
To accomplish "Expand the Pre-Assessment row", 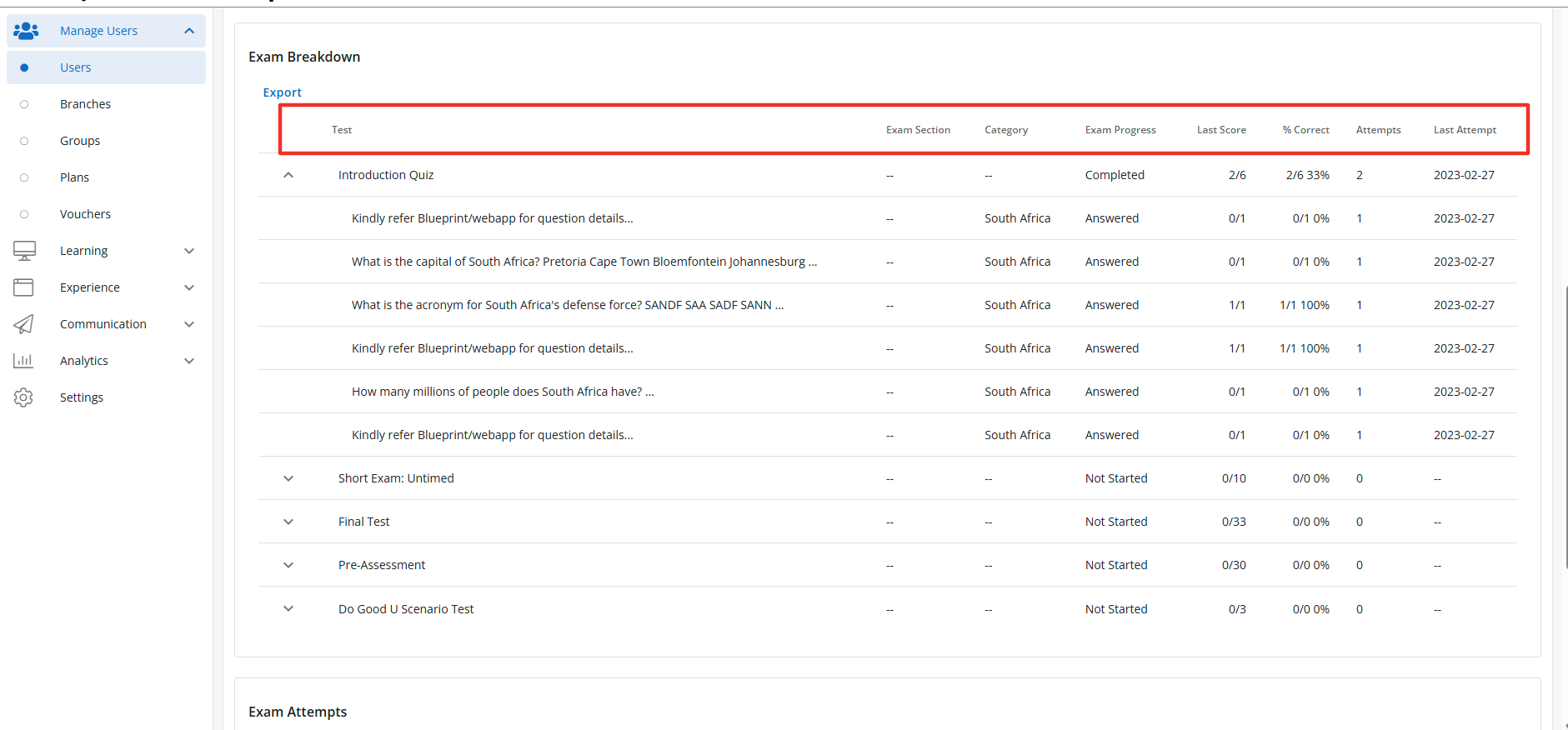I will click(288, 565).
